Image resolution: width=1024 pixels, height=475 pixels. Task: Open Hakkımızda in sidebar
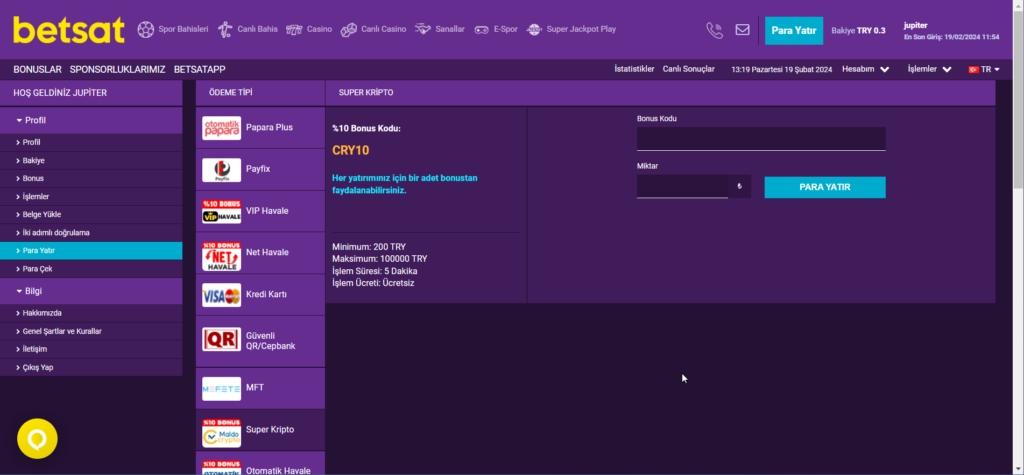91,313
